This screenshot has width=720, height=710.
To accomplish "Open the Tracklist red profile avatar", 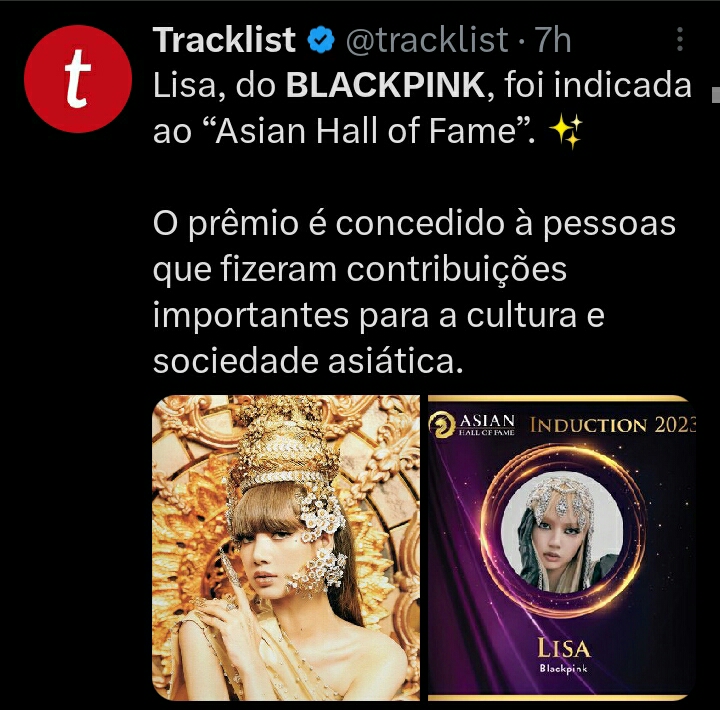I will [x=78, y=79].
